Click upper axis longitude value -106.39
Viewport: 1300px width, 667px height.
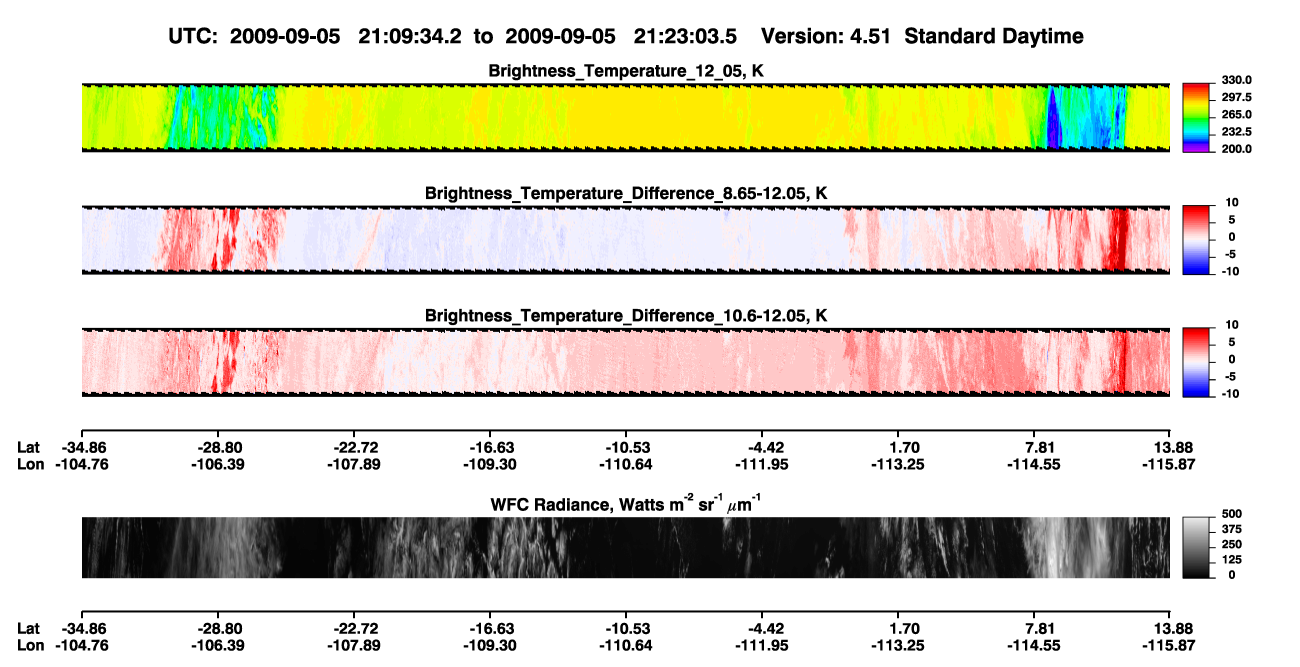tap(219, 464)
